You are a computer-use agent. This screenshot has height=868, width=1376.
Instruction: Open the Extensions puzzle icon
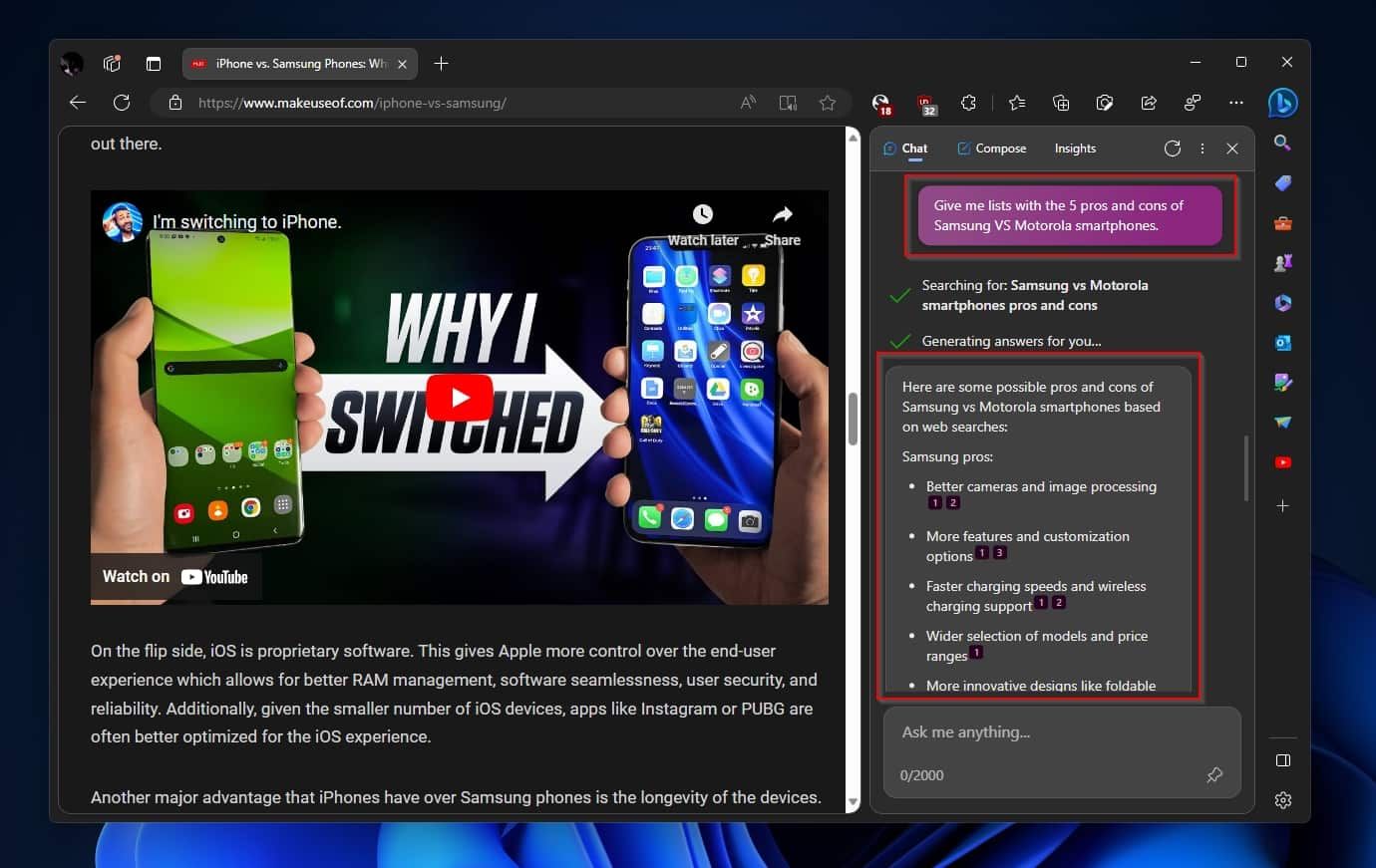(968, 103)
